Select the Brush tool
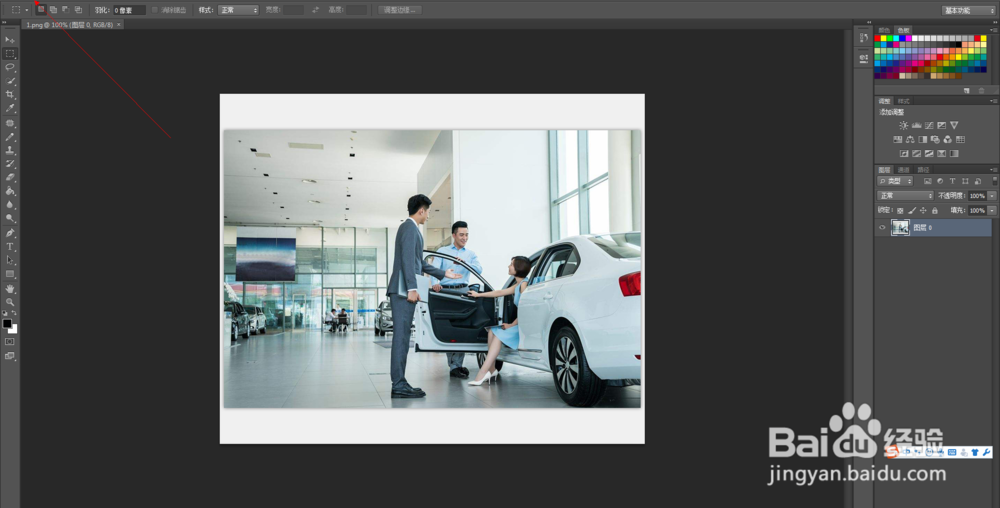Viewport: 1000px width, 508px height. [10, 137]
